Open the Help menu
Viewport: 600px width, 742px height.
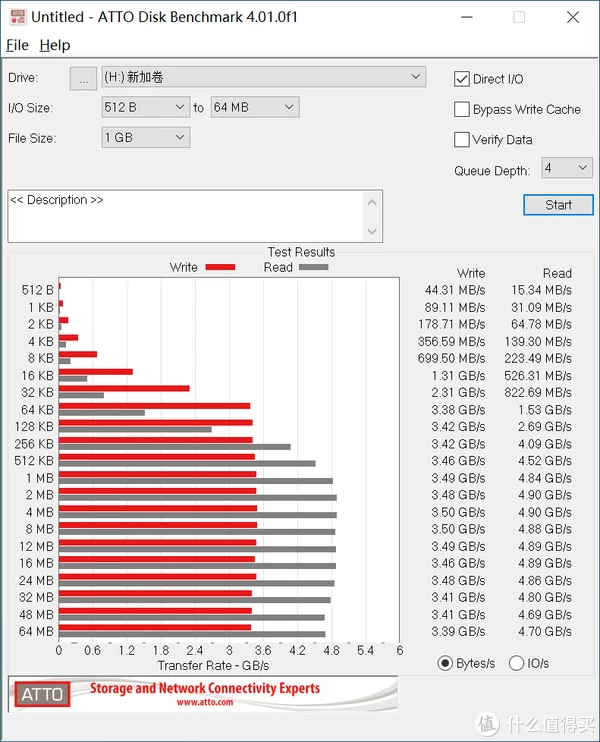[x=55, y=45]
